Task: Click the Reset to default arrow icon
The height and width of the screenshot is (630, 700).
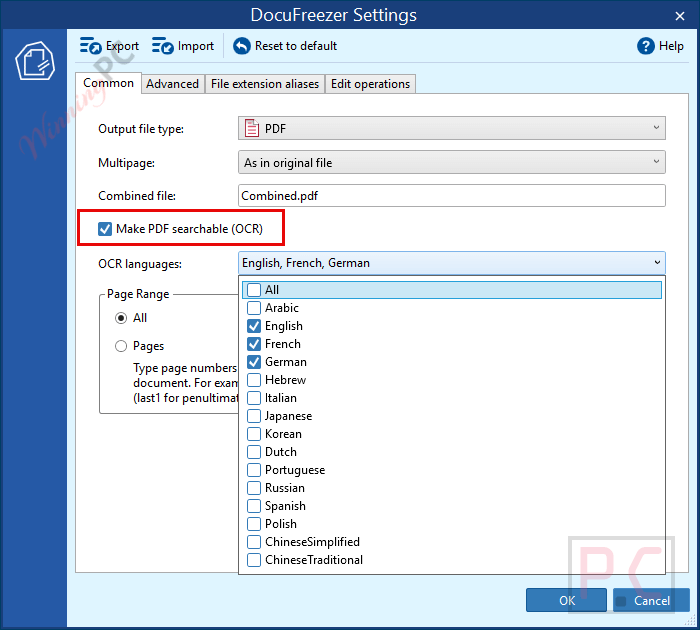Action: coord(242,46)
